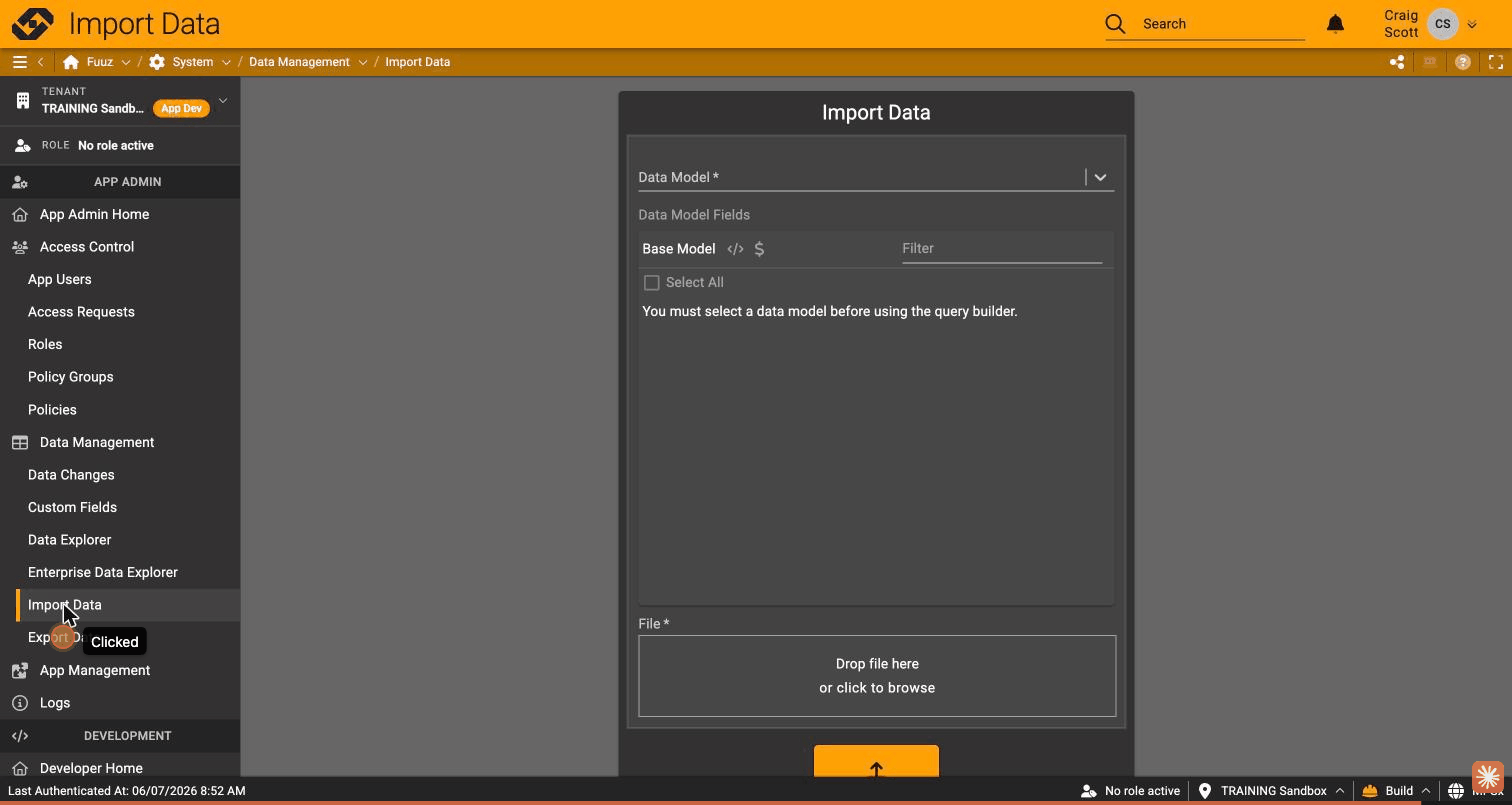Image resolution: width=1512 pixels, height=805 pixels.
Task: Click the orange upload arrow button
Action: click(876, 761)
